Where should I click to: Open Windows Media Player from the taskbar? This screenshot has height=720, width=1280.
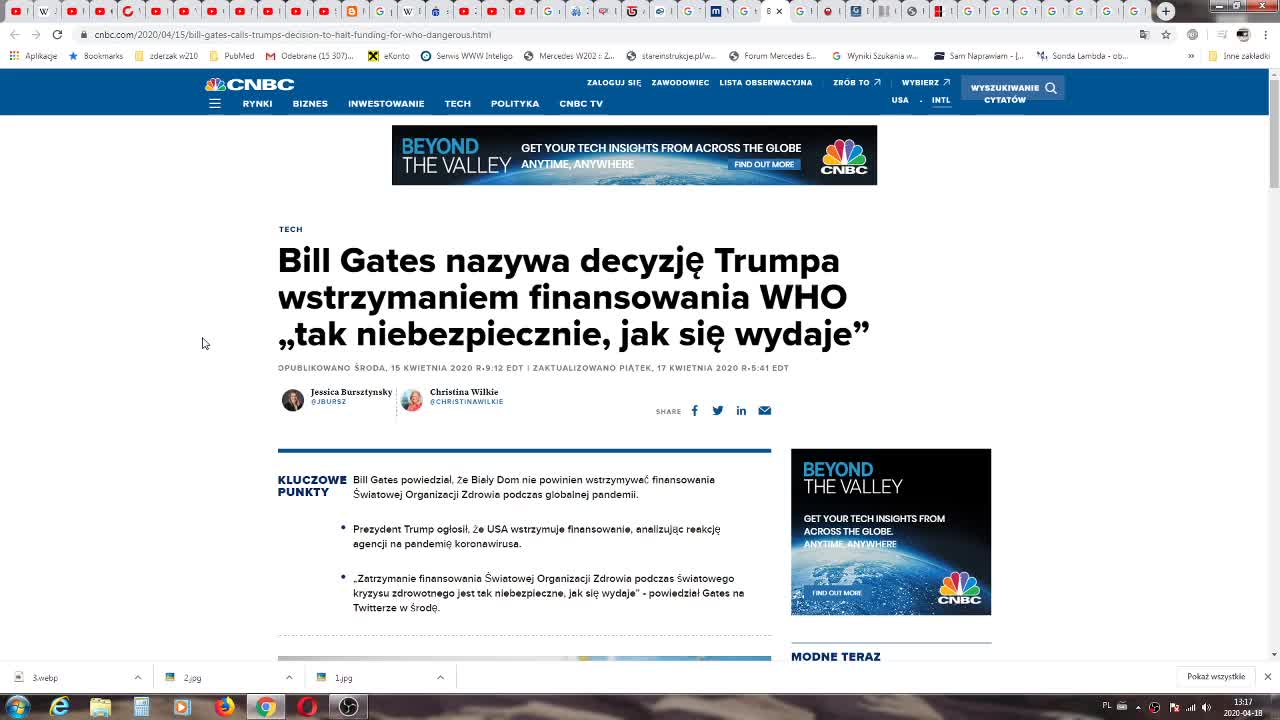point(183,707)
